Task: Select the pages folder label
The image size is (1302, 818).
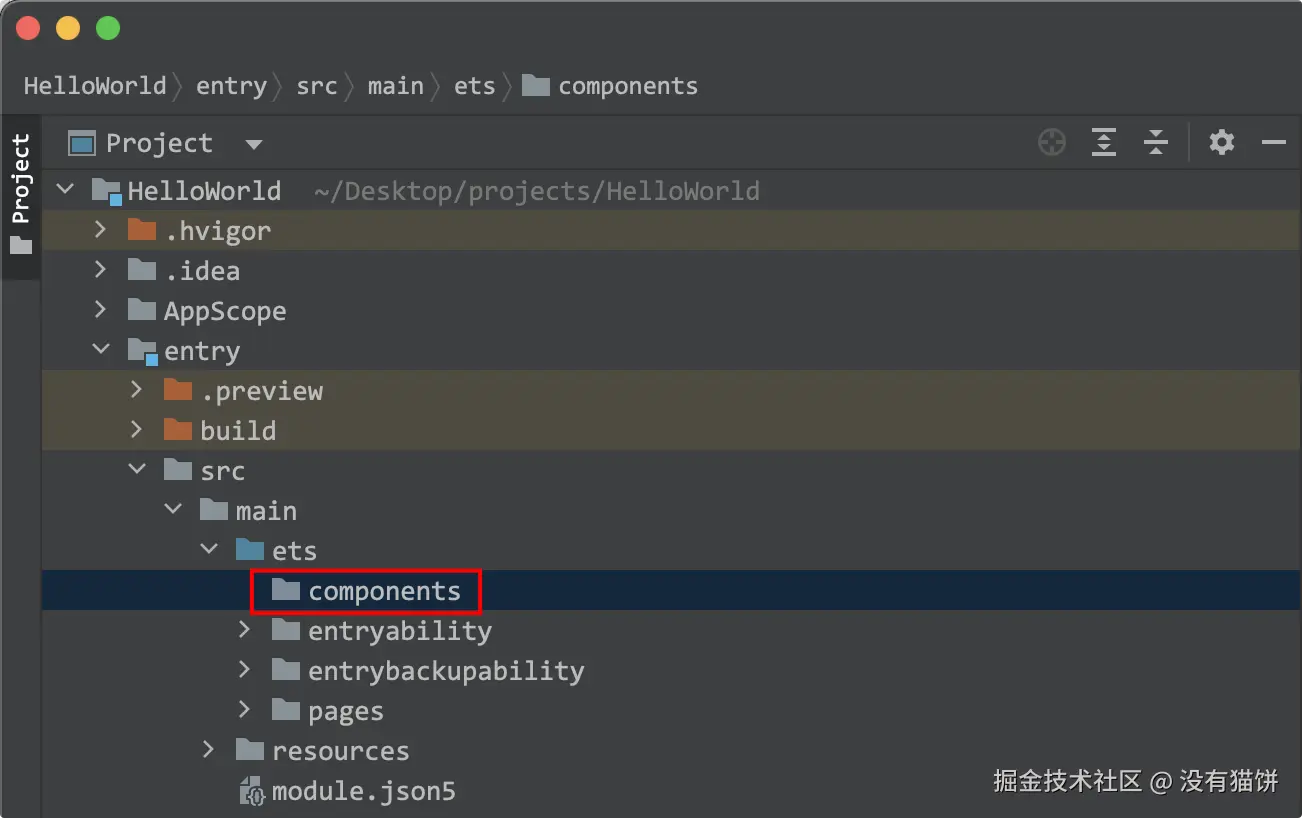Action: pyautogui.click(x=346, y=712)
